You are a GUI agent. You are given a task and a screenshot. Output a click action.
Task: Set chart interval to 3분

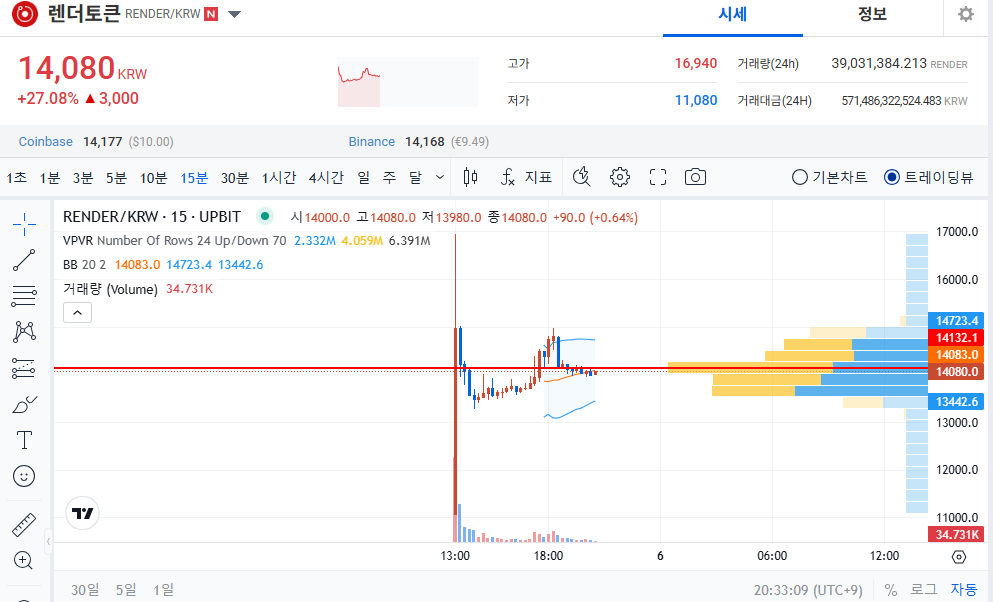coord(83,178)
